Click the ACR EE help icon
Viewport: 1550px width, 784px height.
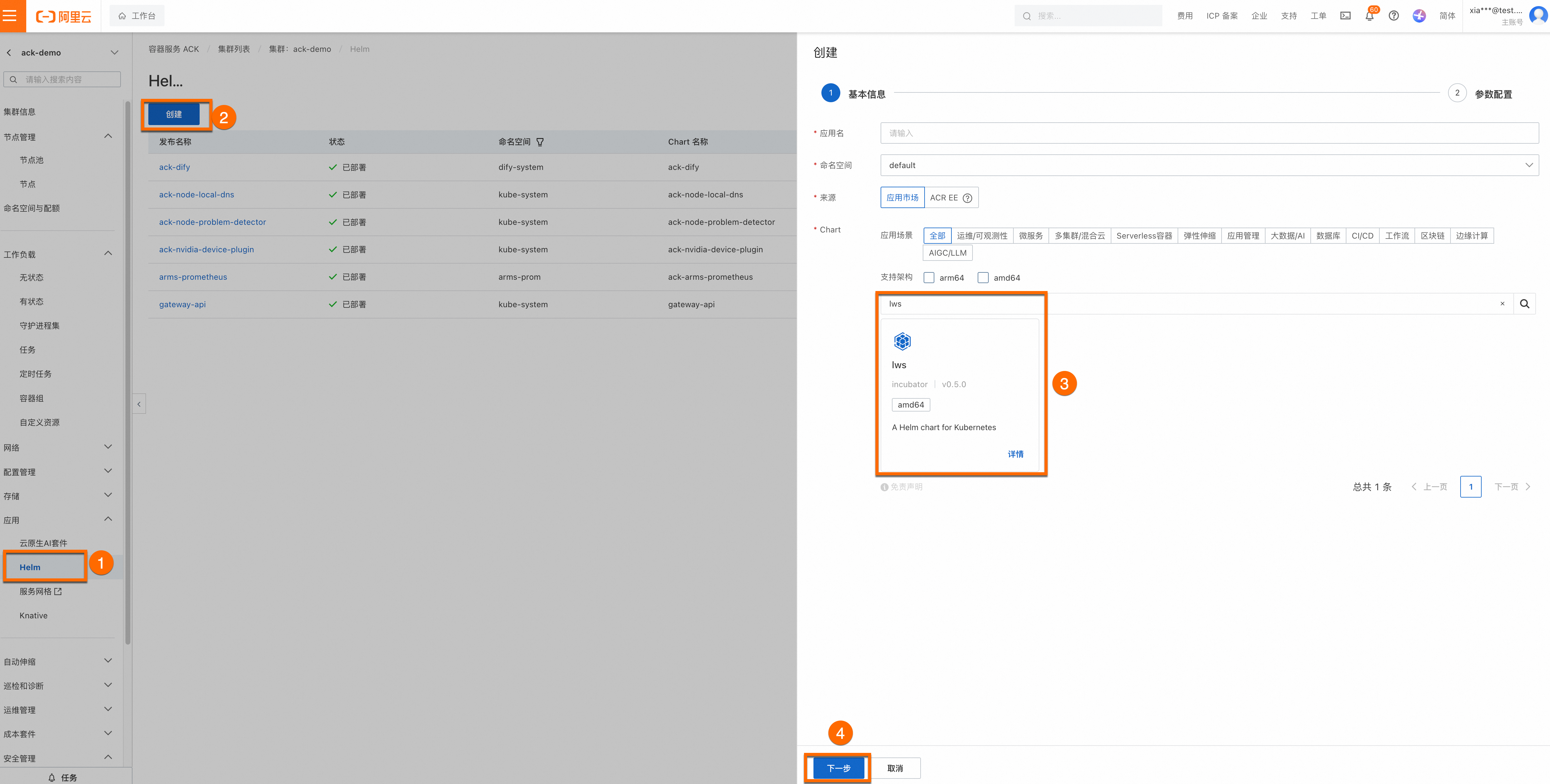coord(967,198)
